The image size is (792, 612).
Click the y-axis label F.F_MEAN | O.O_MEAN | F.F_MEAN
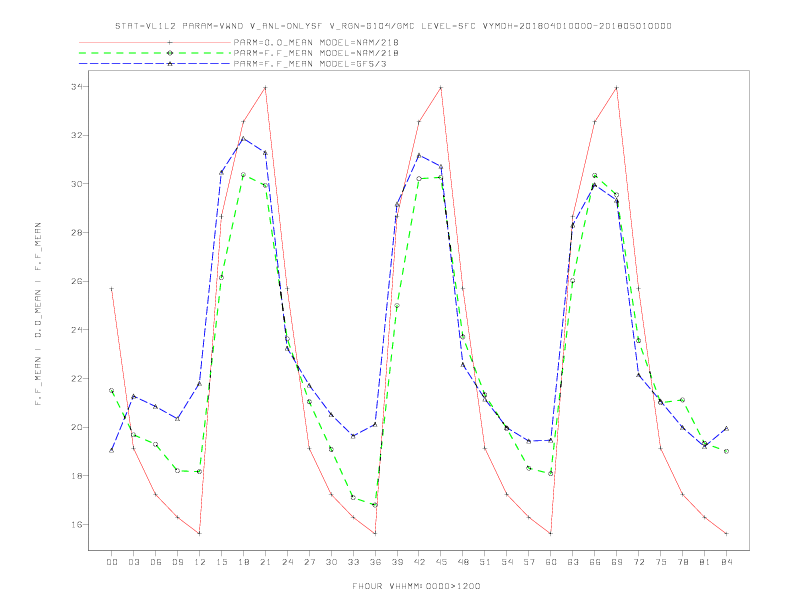point(38,314)
